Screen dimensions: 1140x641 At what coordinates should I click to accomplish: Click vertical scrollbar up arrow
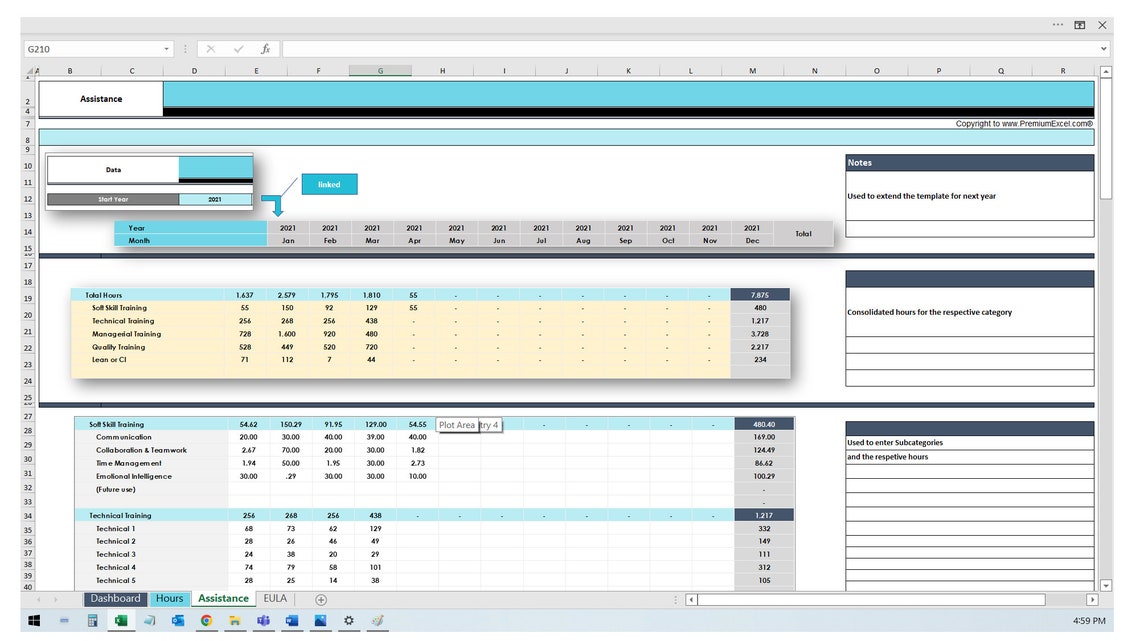[1106, 71]
